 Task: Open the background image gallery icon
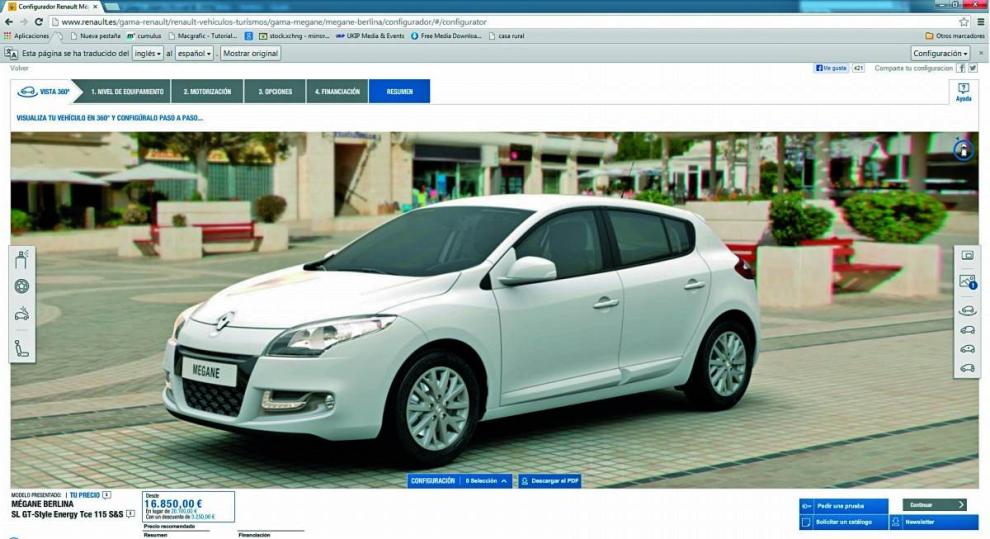(967, 281)
